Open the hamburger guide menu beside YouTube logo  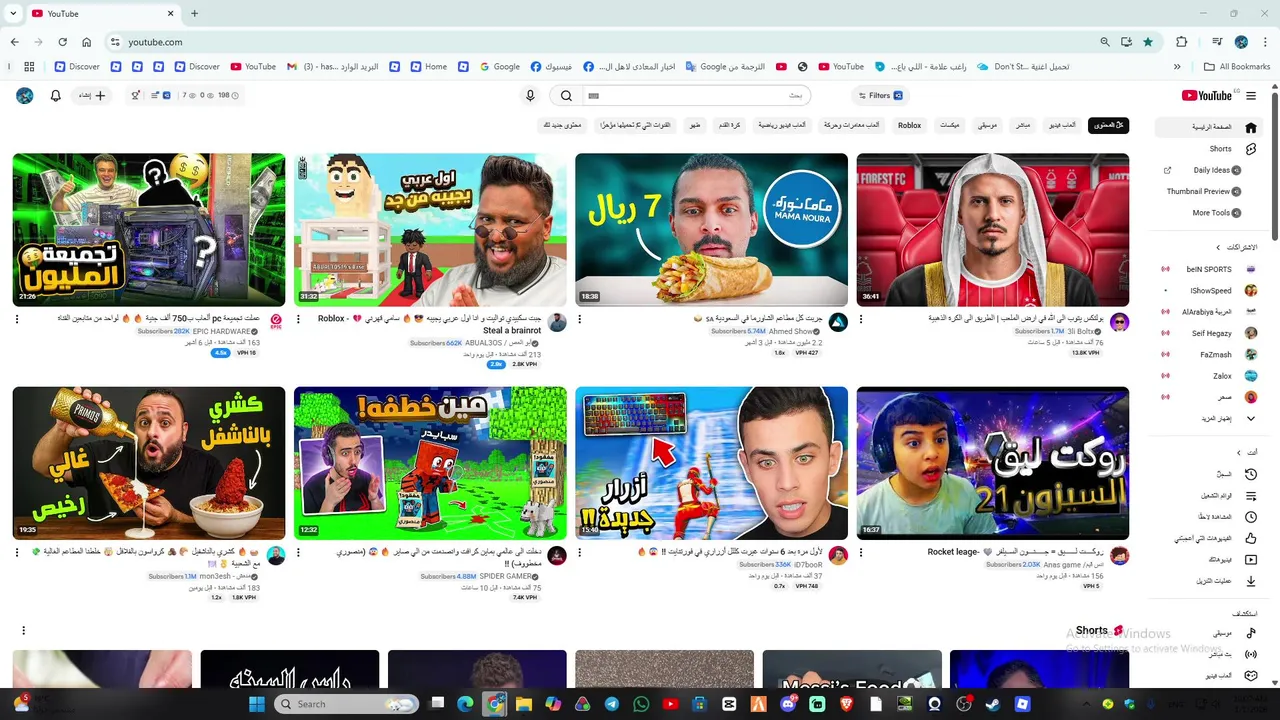[1251, 96]
